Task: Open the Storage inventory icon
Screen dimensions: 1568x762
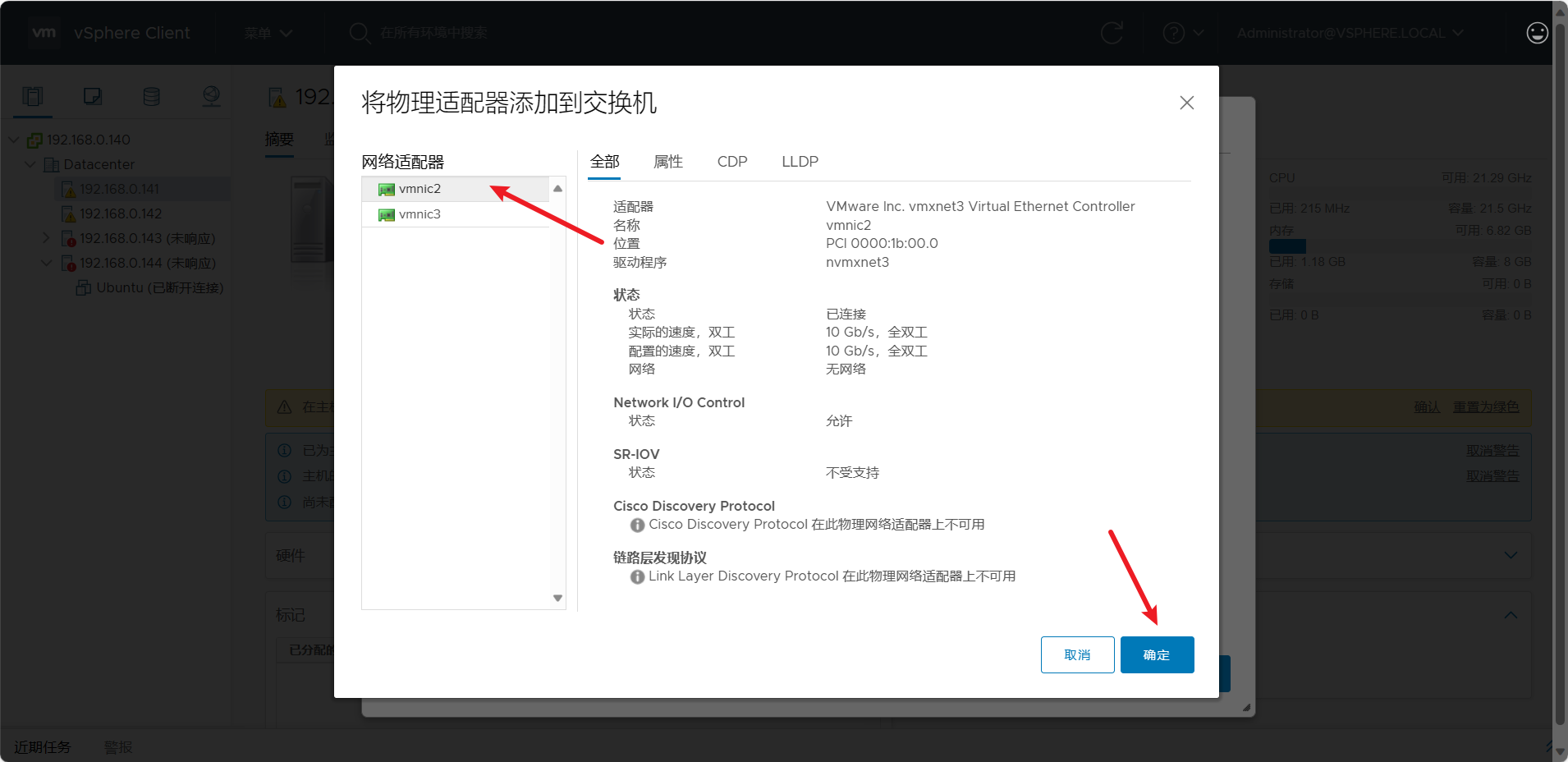Action: (x=152, y=97)
